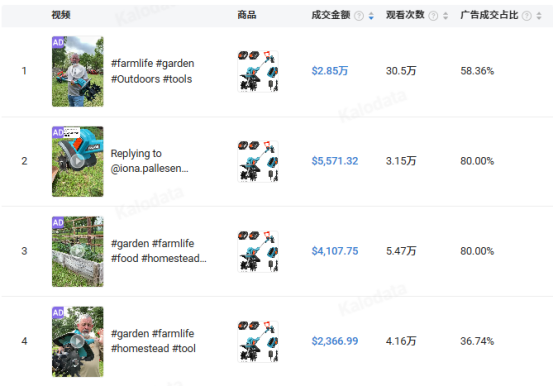Select ad share 80.00% in row 2
This screenshot has height=387, width=554.
click(477, 161)
